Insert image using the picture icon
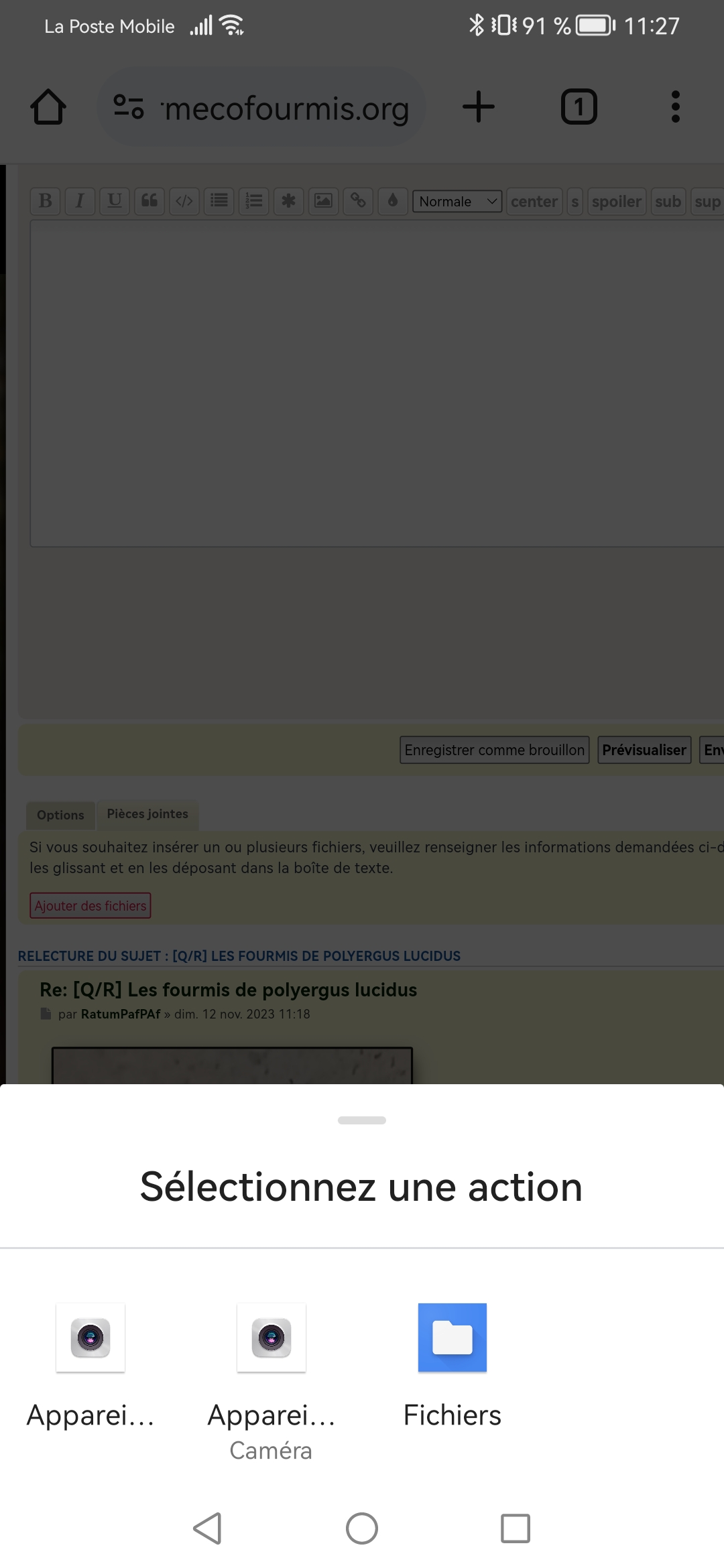 pyautogui.click(x=323, y=201)
